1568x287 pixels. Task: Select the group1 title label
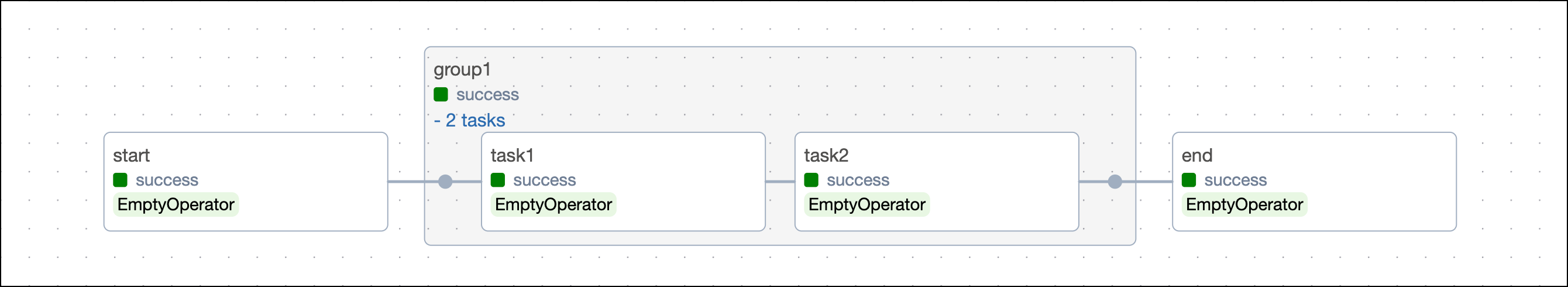[x=462, y=70]
